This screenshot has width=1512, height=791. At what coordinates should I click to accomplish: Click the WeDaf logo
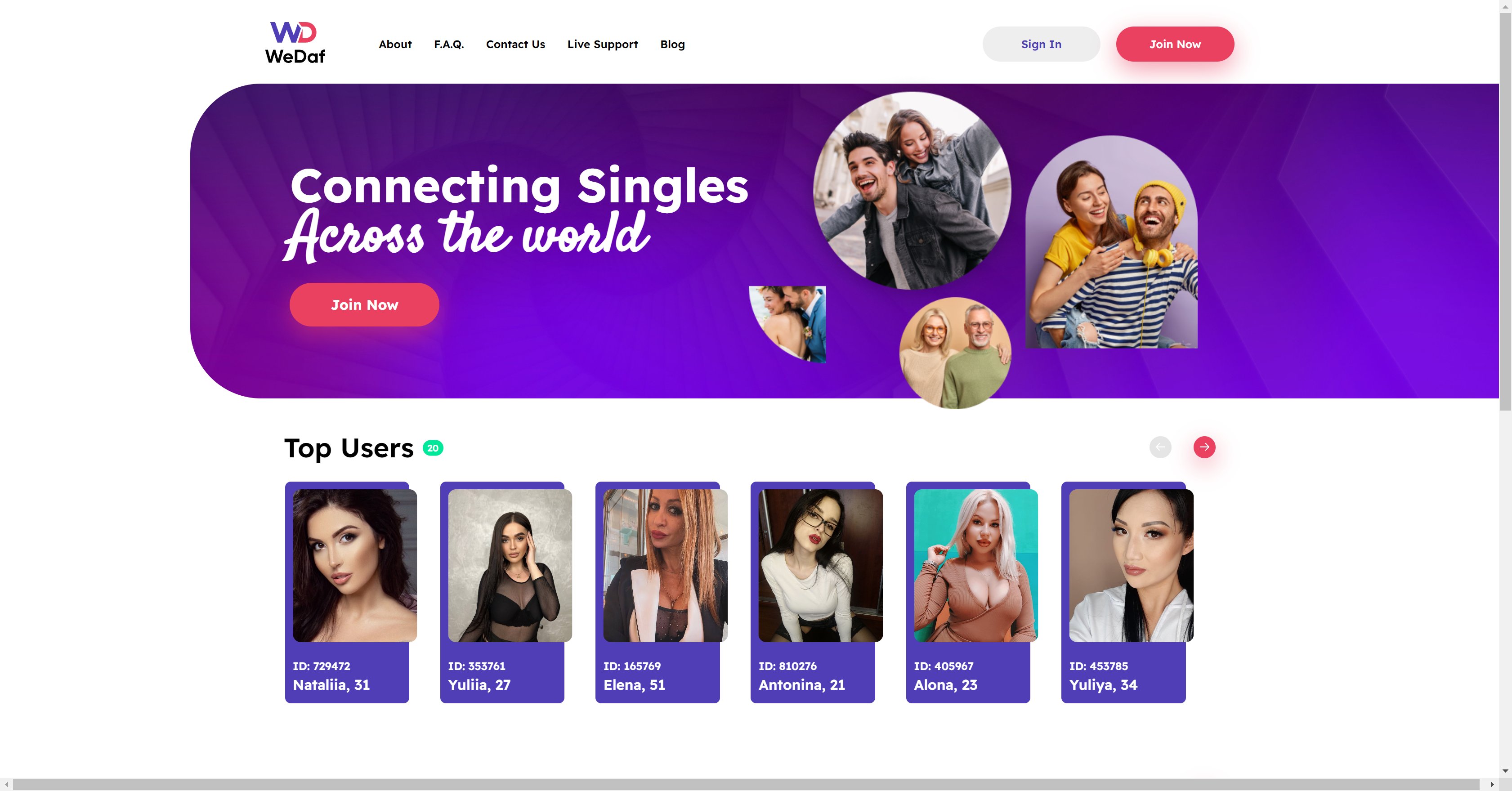(x=295, y=43)
